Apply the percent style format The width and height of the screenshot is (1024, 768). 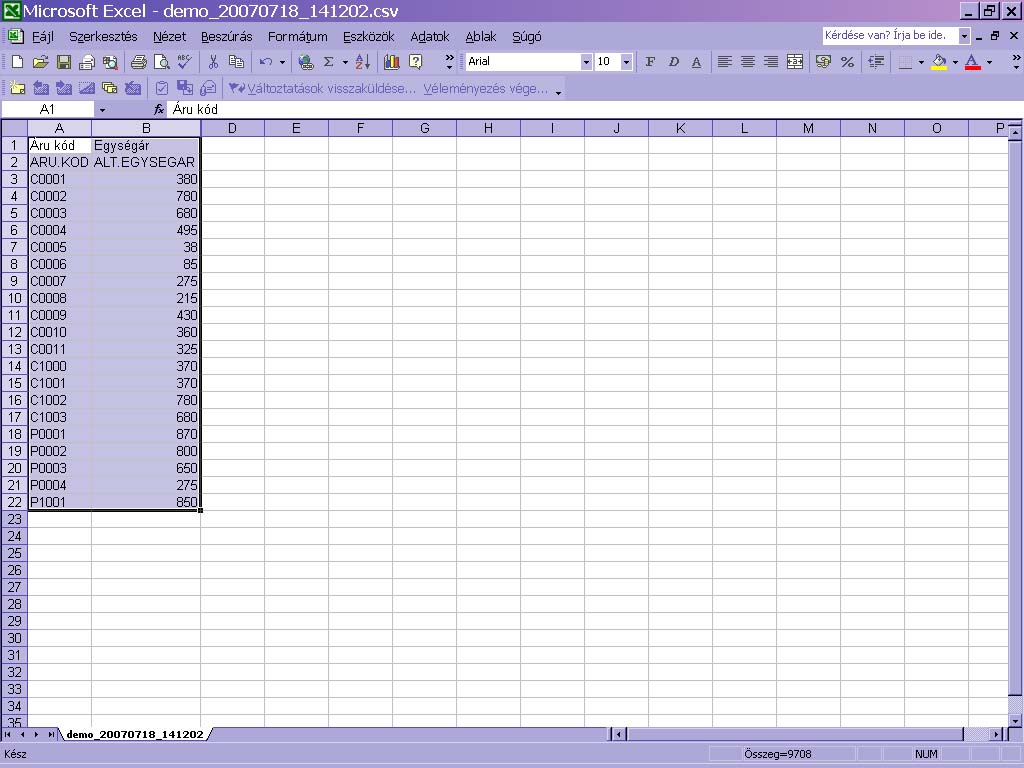coord(847,62)
